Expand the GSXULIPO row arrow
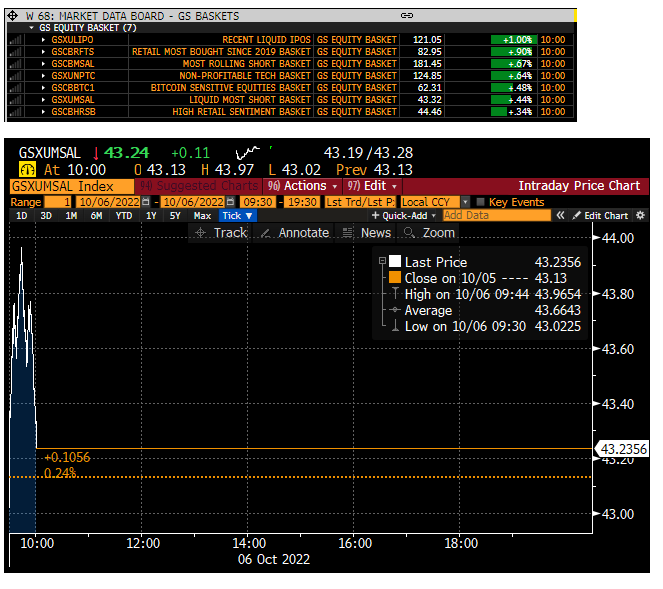663x589 pixels. (43, 40)
